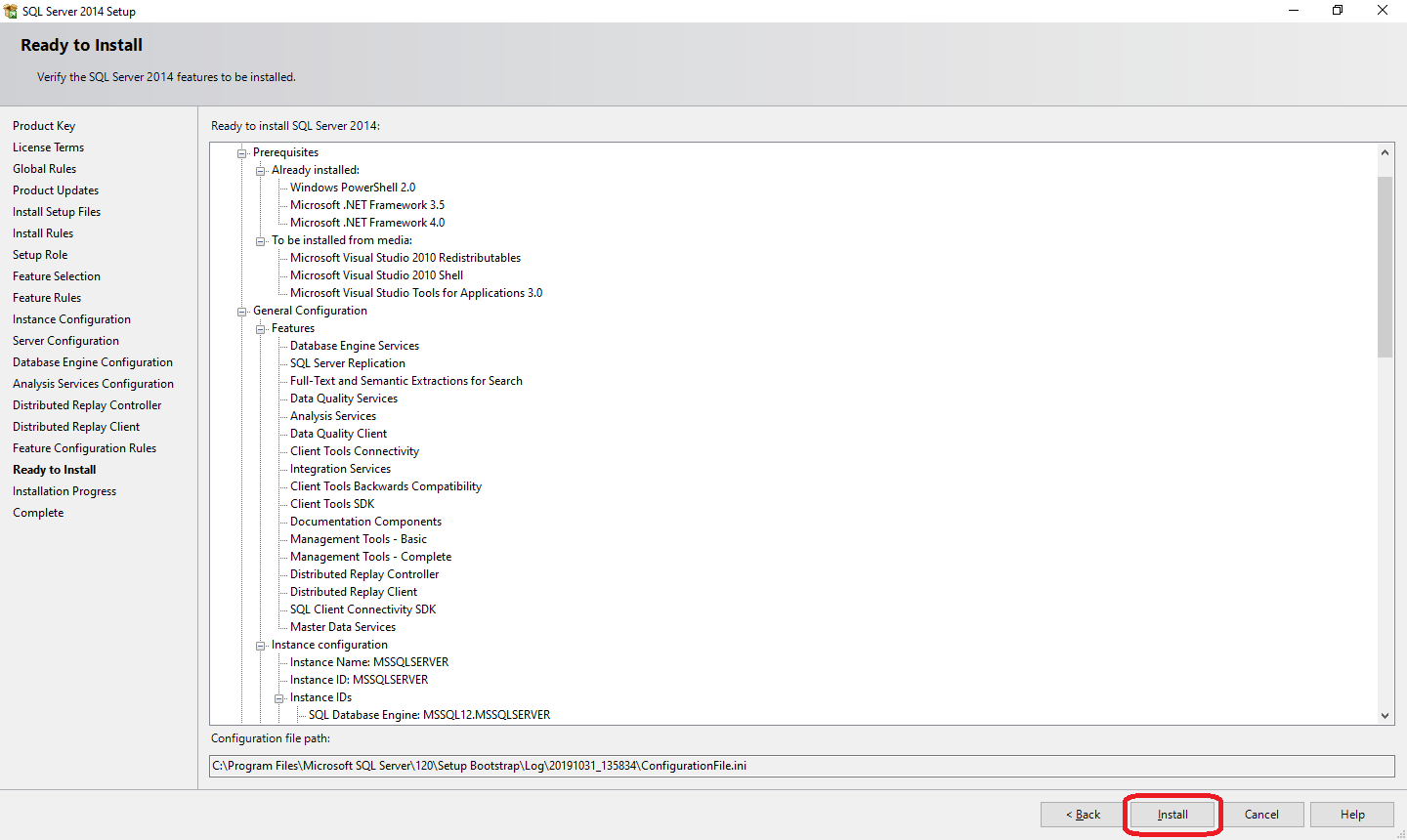
Task: Collapse the Instance configuration node
Action: coord(261,646)
